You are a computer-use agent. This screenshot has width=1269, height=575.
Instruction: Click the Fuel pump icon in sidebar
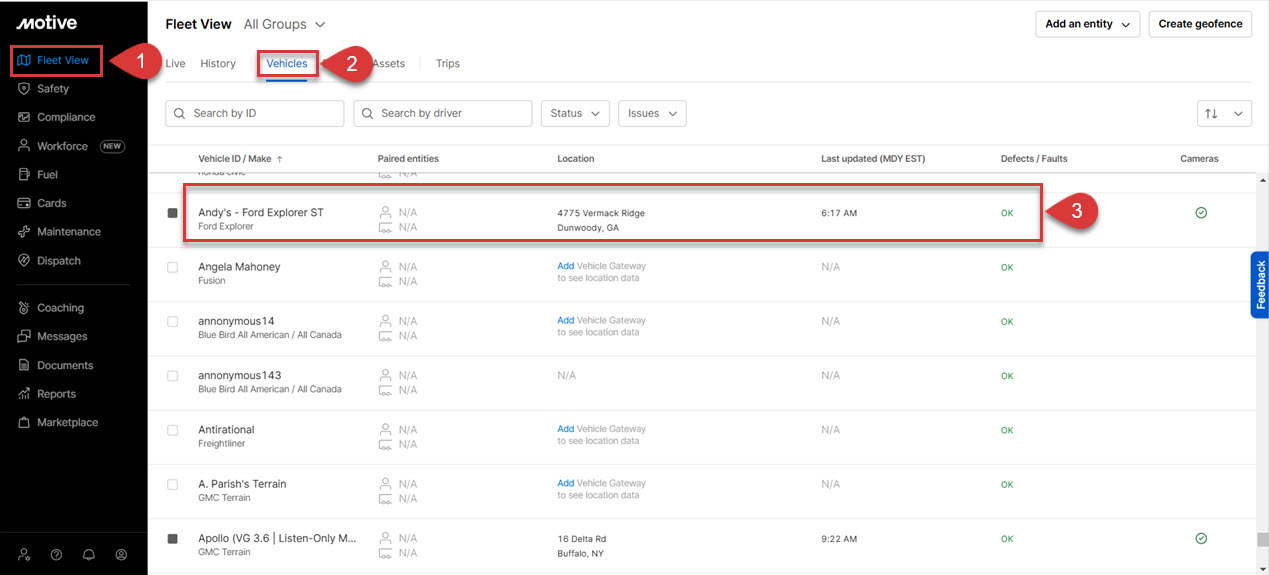pyautogui.click(x=24, y=175)
